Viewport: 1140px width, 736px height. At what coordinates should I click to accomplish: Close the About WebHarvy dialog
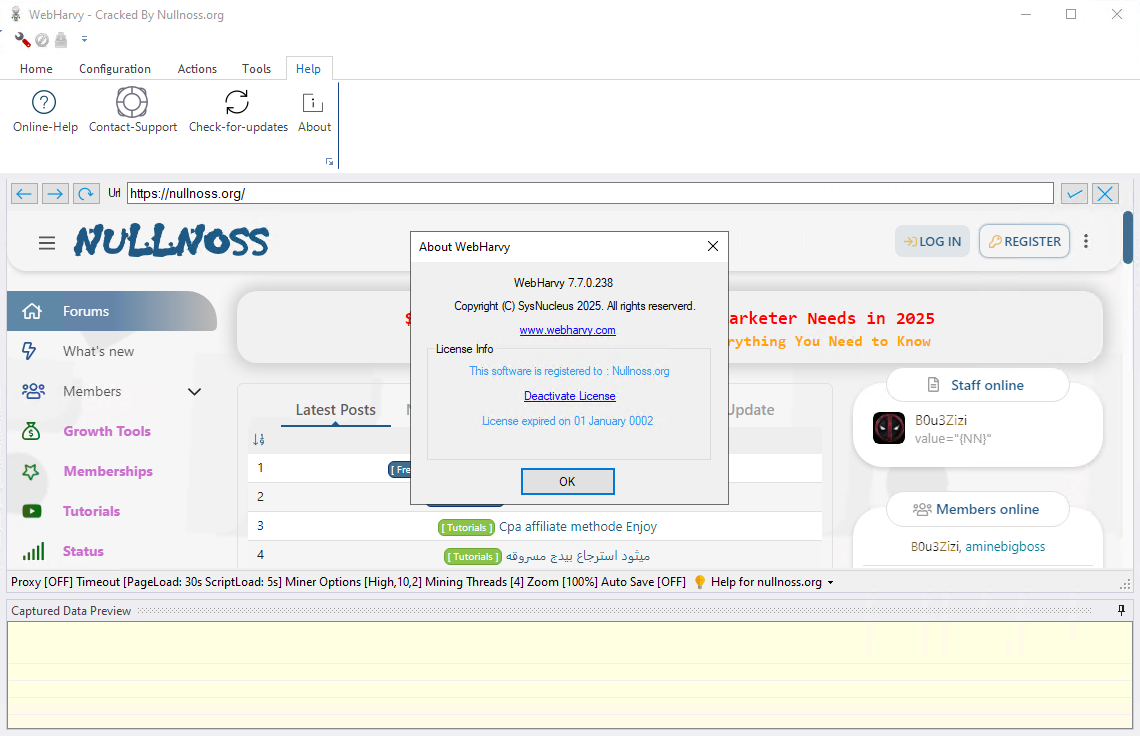click(712, 247)
